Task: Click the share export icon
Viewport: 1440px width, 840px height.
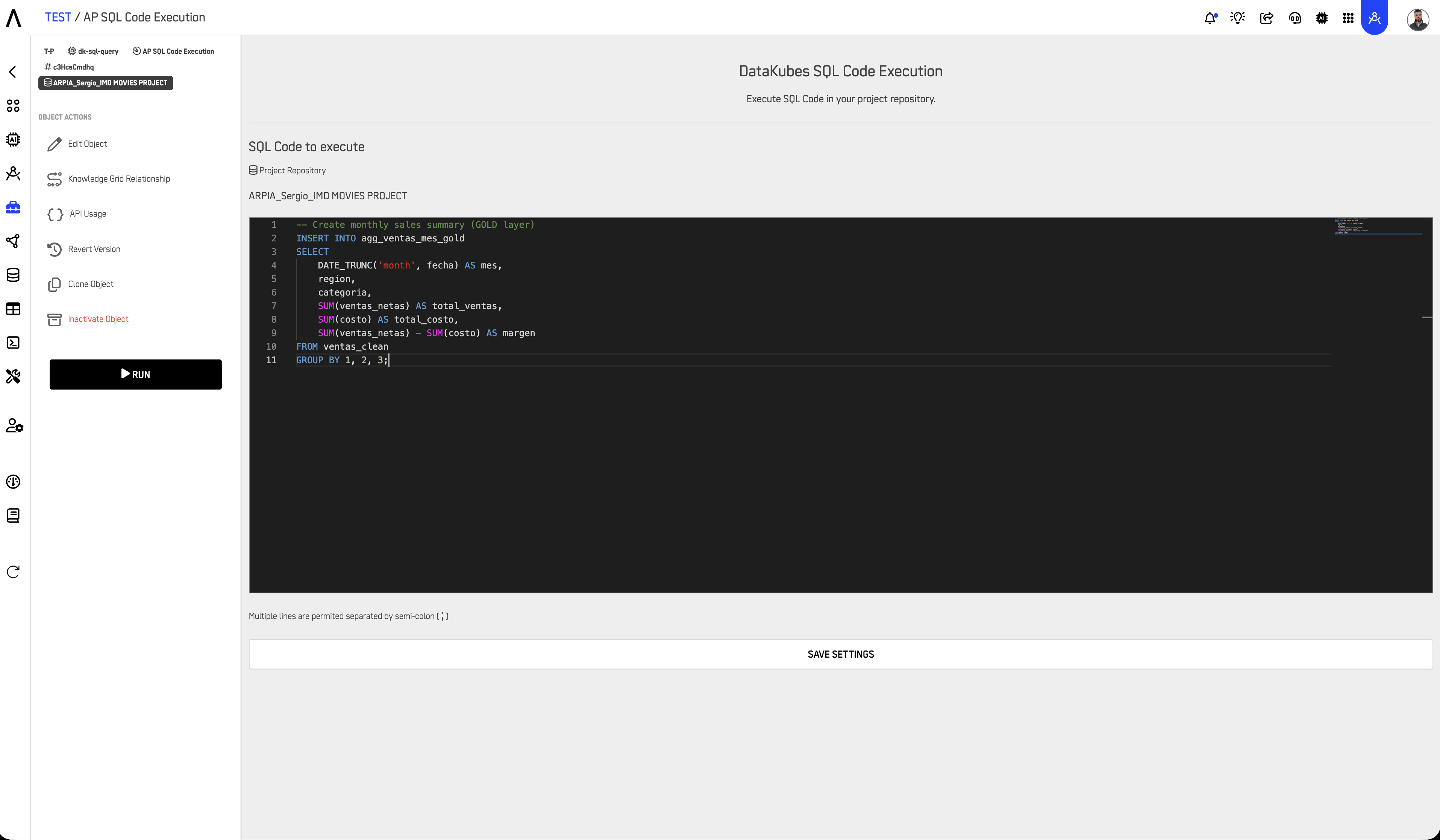Action: 1266,18
